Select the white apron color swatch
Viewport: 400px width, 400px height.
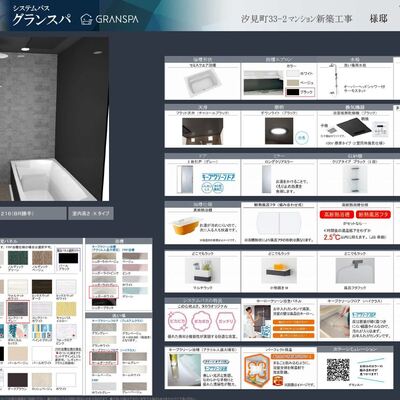293,73
